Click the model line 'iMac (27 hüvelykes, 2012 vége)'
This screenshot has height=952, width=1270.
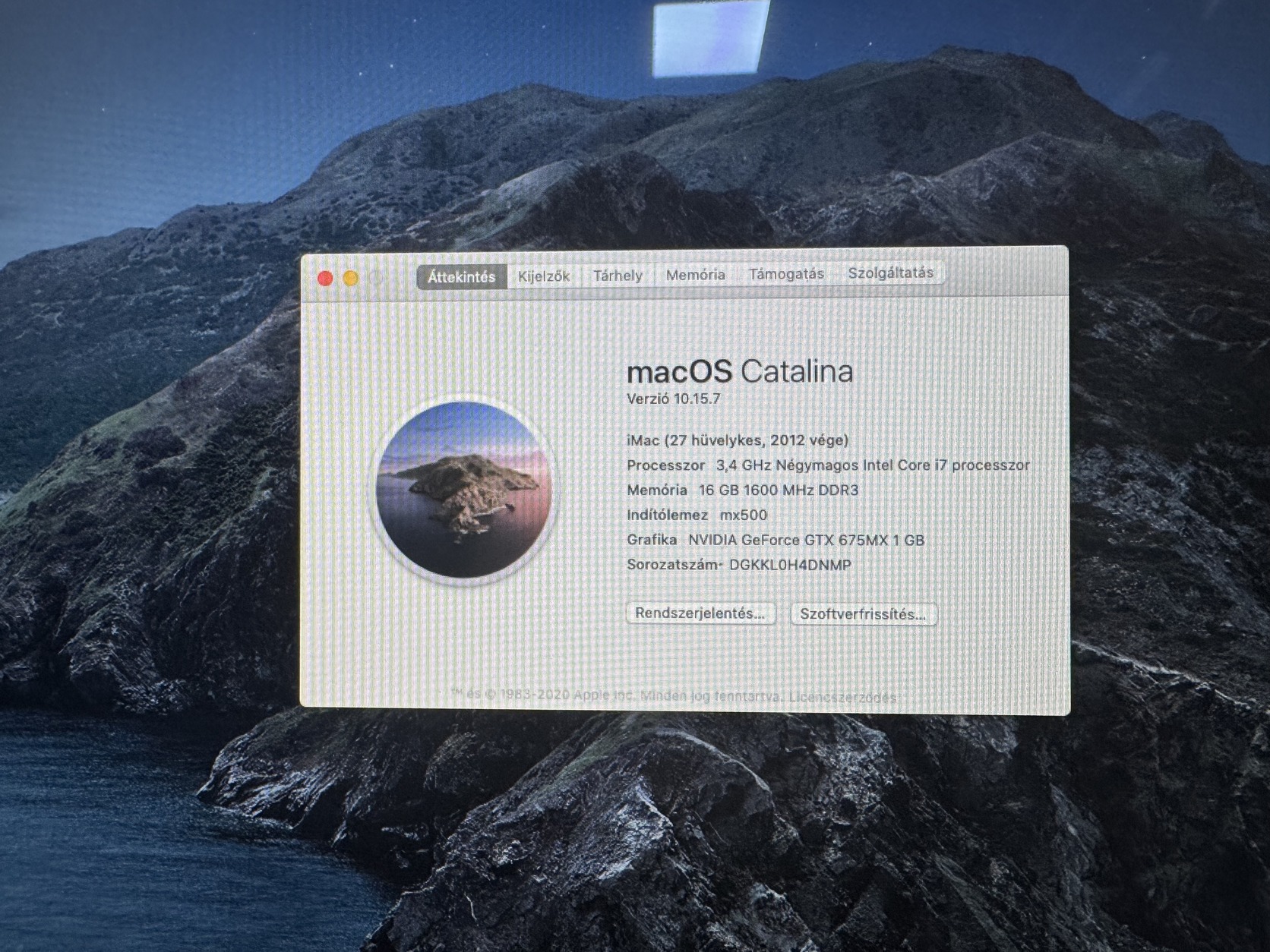point(738,440)
